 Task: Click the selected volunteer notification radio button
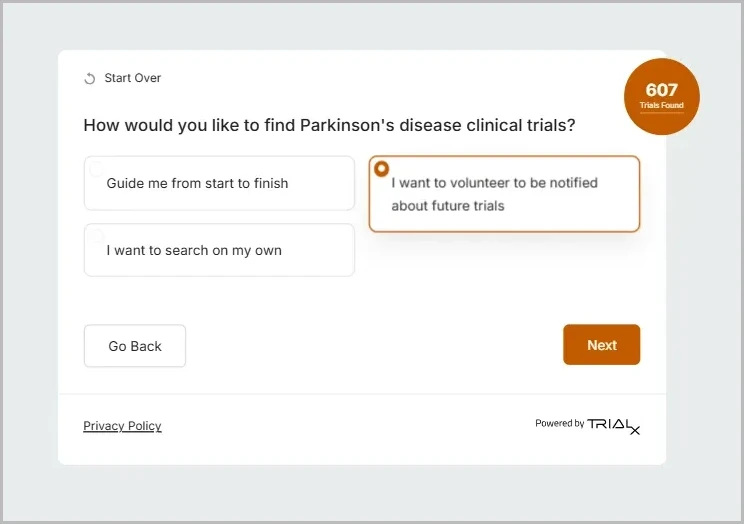point(382,169)
